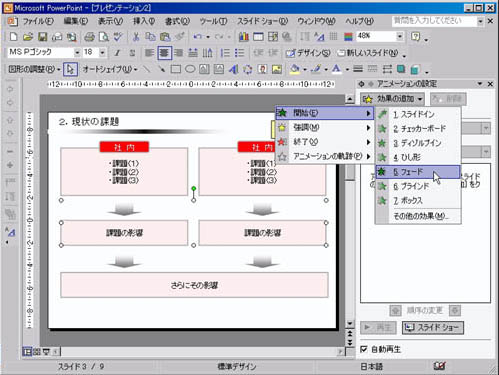Click the Print icon
Screen dimensions: 499x375
tap(89, 37)
